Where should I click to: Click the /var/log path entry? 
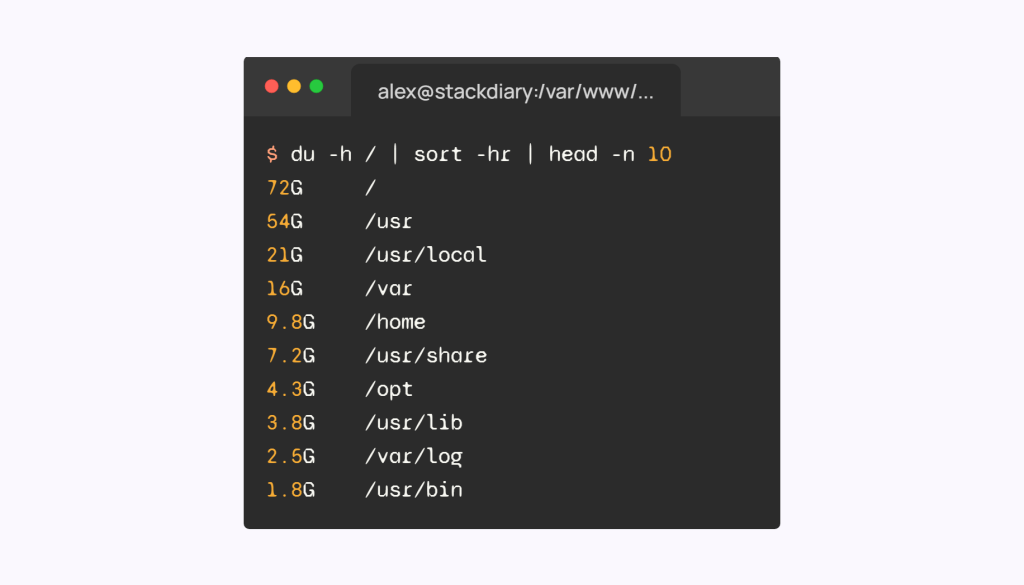point(414,457)
